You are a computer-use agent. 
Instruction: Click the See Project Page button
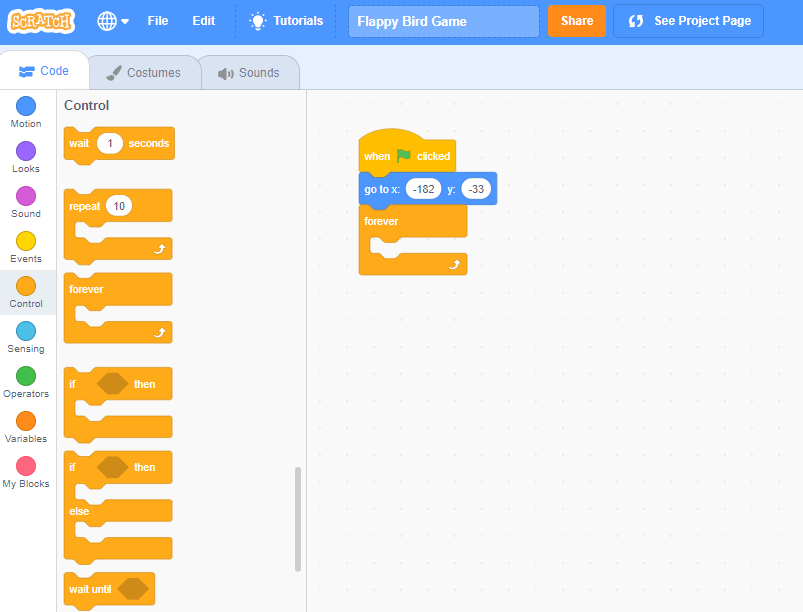[x=688, y=21]
